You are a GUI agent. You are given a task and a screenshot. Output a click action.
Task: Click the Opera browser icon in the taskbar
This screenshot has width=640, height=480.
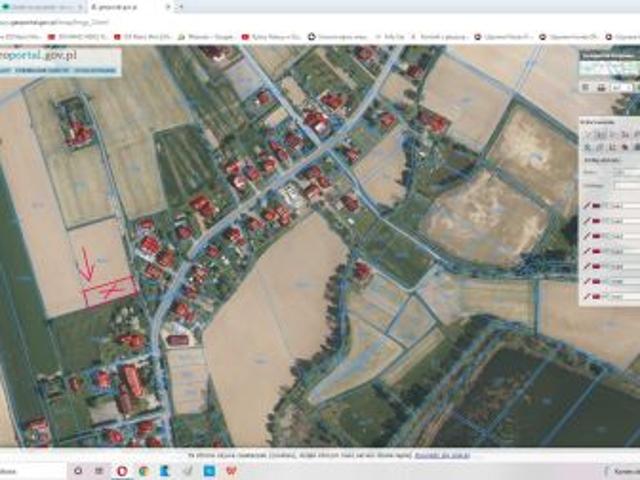pos(122,469)
